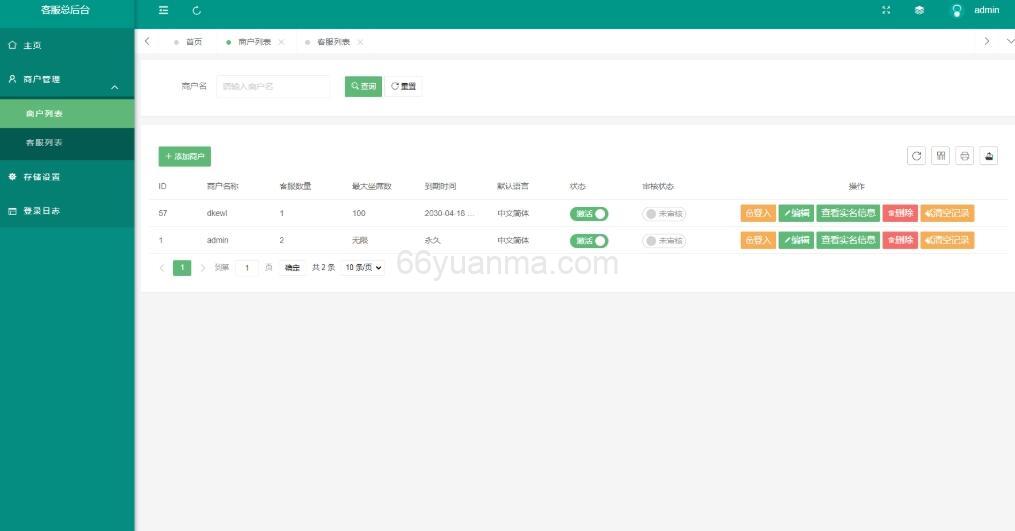Toggle the 未审核 switch for admin row
This screenshot has height=531, width=1015.
(x=664, y=240)
